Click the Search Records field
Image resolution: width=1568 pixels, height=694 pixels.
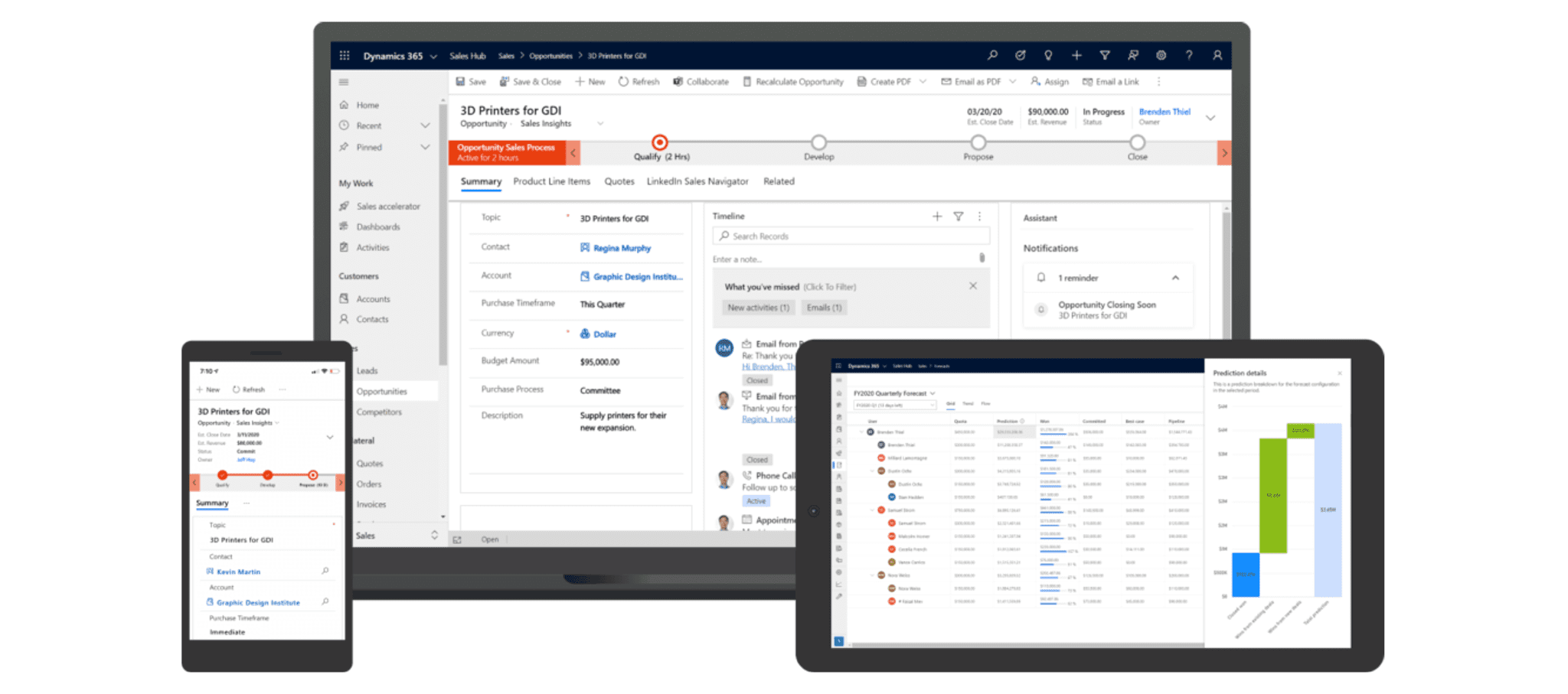[851, 236]
